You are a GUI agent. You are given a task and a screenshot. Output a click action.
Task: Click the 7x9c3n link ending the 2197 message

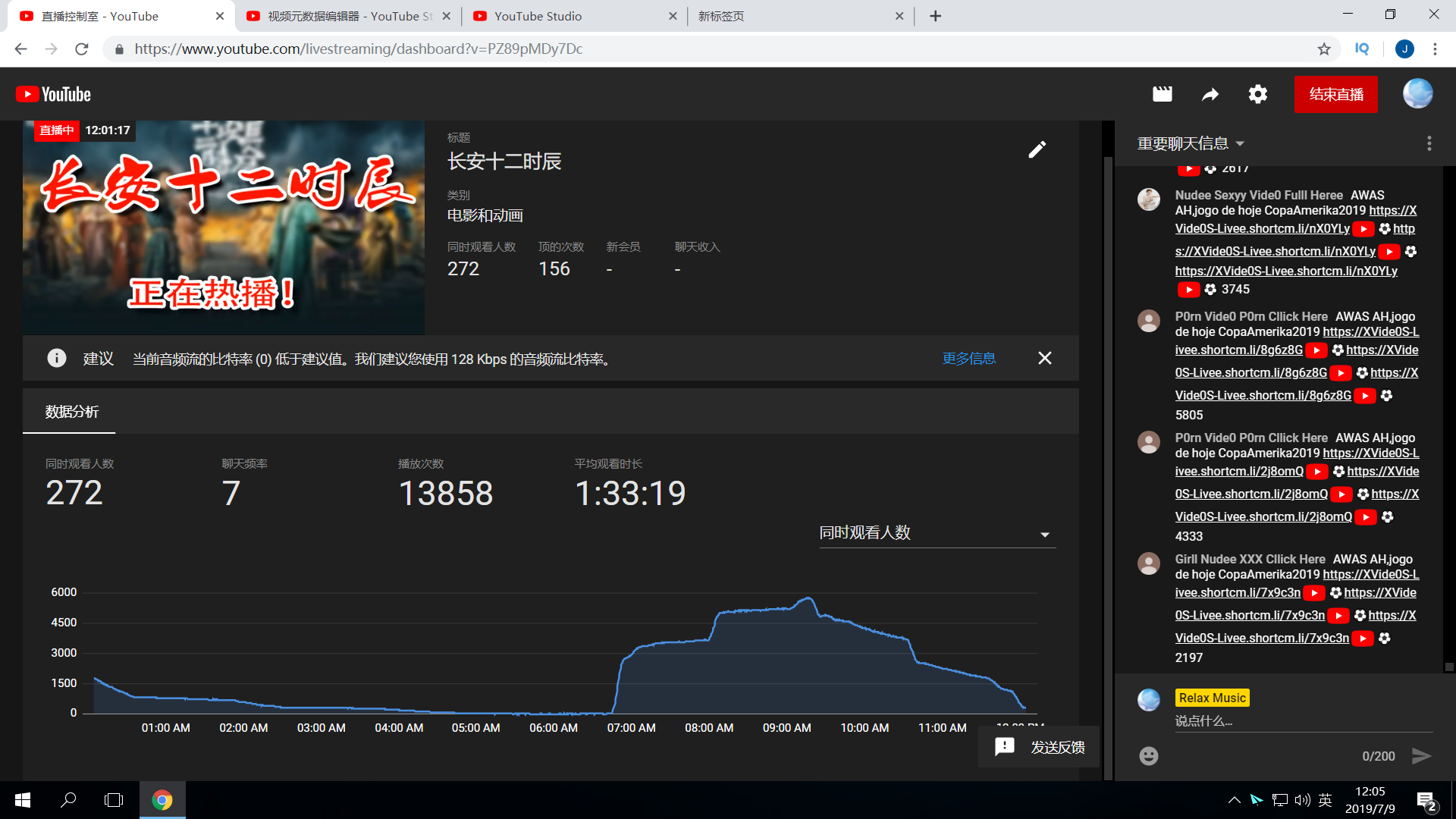[1262, 638]
